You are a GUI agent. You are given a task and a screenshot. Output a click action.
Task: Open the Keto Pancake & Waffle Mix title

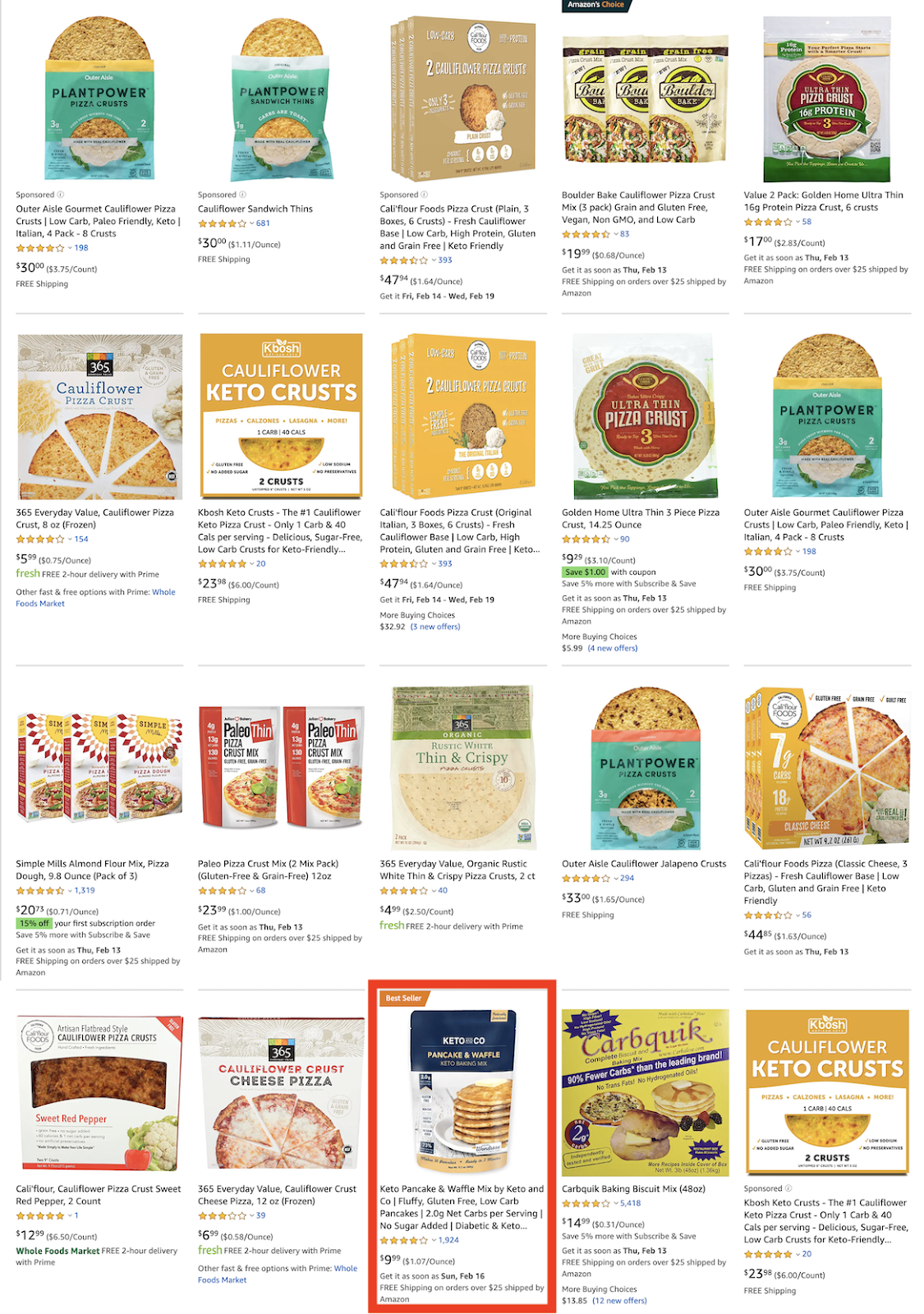pos(462,1207)
